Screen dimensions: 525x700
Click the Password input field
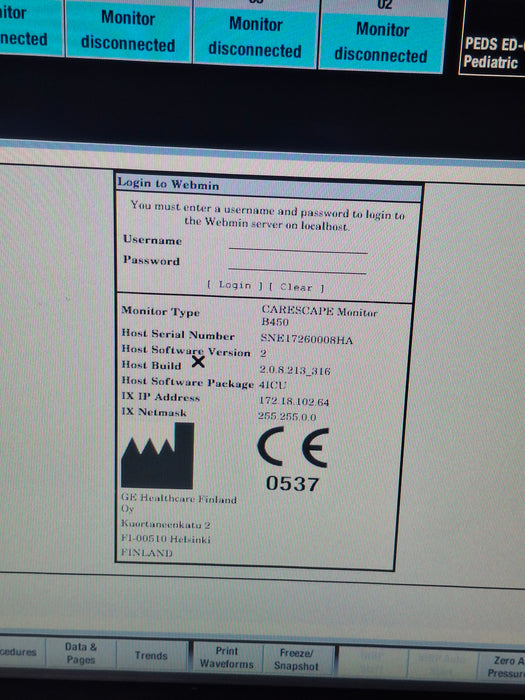(x=297, y=266)
